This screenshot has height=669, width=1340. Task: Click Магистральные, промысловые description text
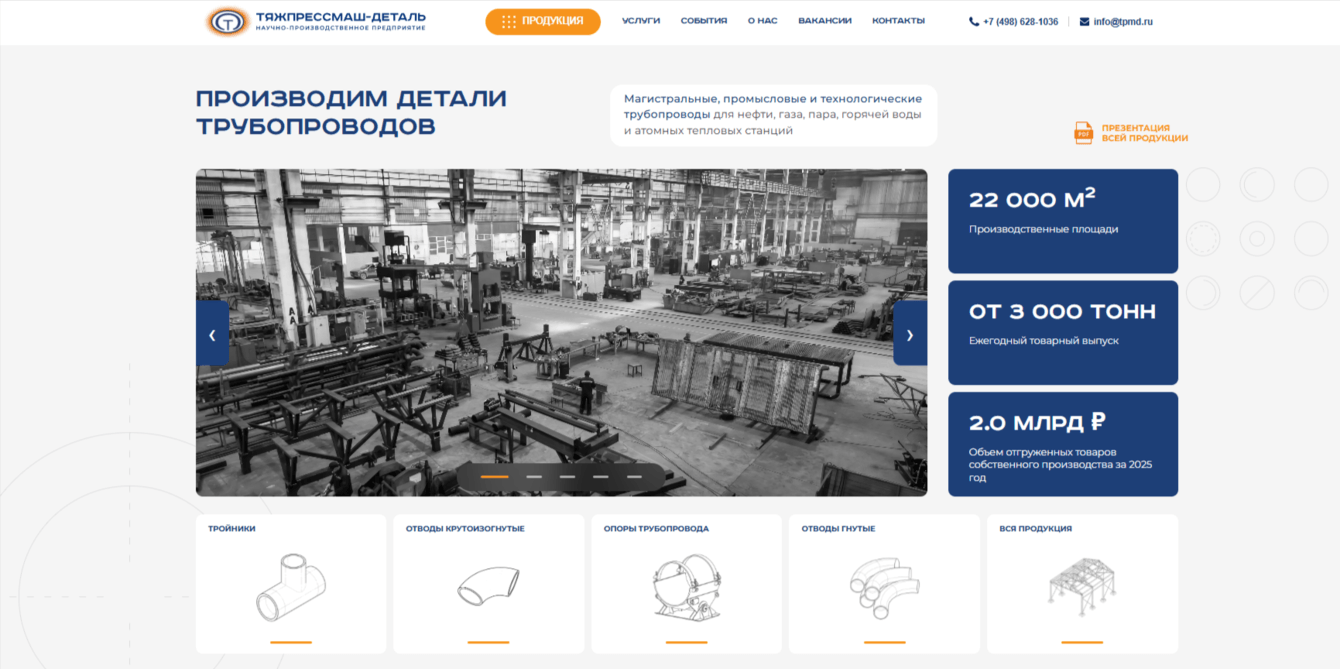click(x=773, y=115)
